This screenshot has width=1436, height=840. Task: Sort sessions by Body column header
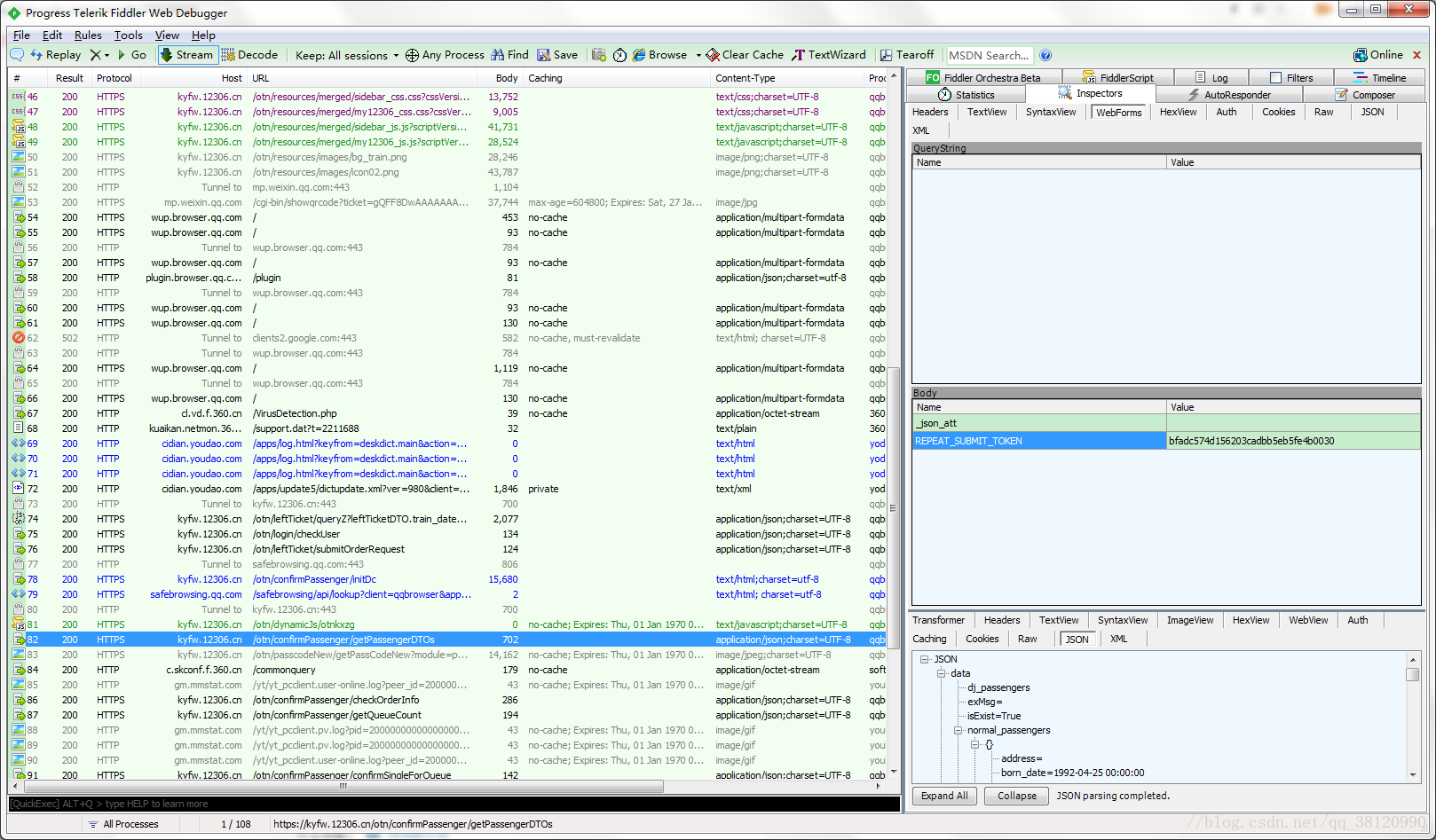click(507, 78)
